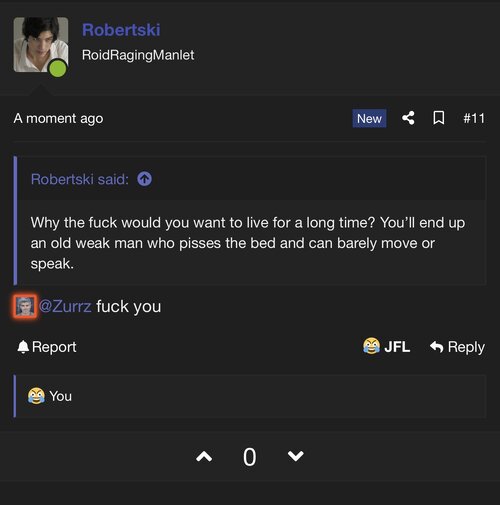Image resolution: width=500 pixels, height=505 pixels.
Task: Open the share post icon
Action: [x=408, y=118]
